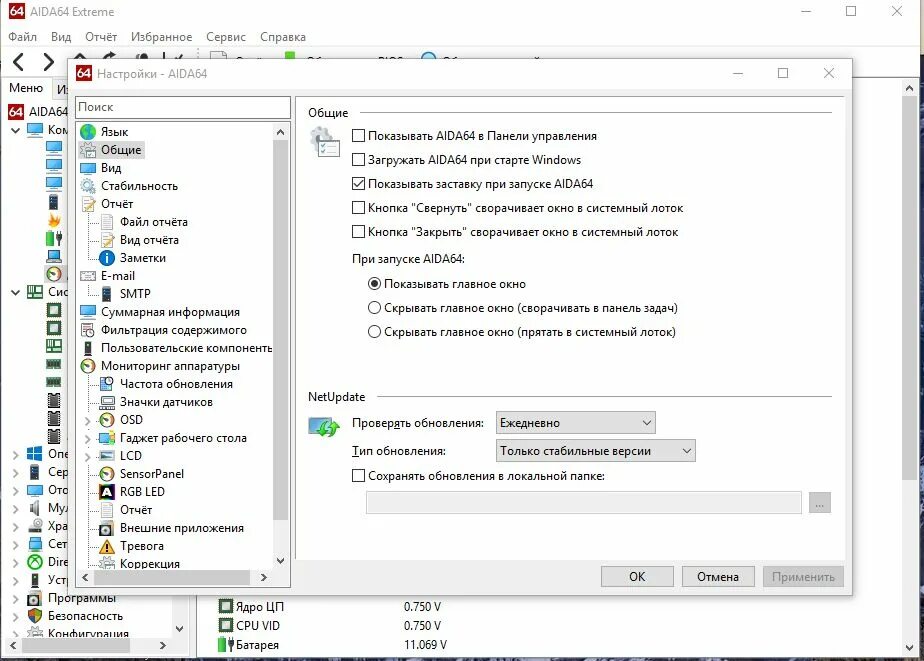Expand the LCD node in settings tree
This screenshot has width=924, height=661.
87,457
